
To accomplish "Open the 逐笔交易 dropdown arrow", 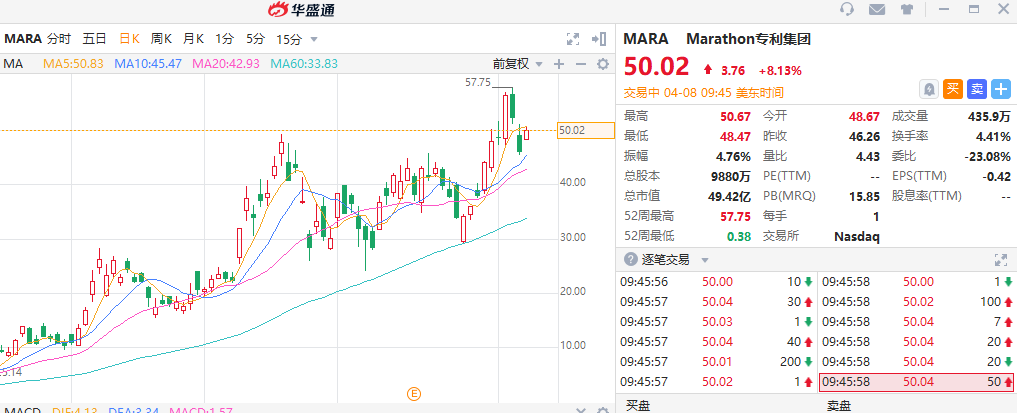I will [x=705, y=260].
